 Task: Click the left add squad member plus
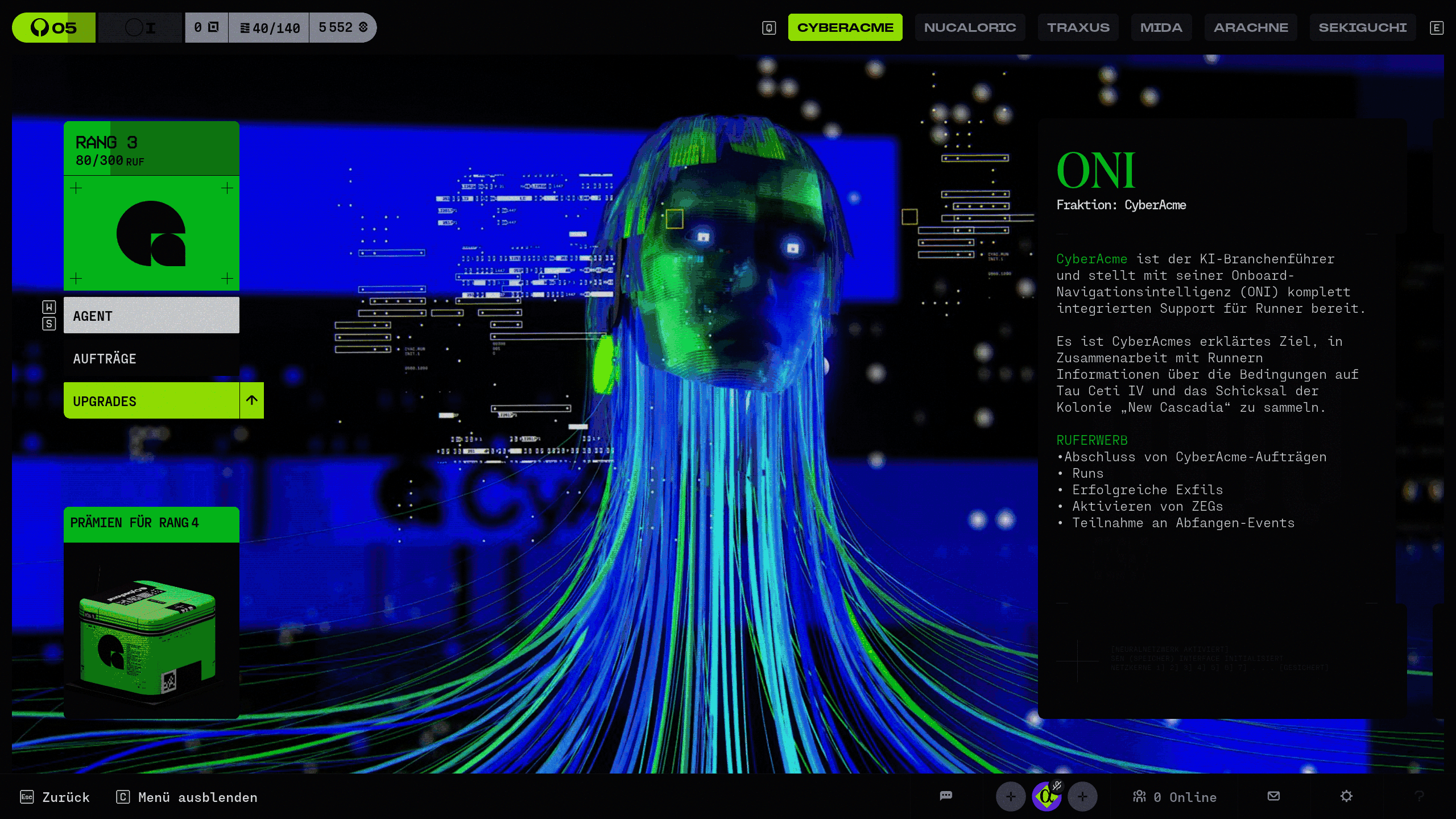(1011, 796)
